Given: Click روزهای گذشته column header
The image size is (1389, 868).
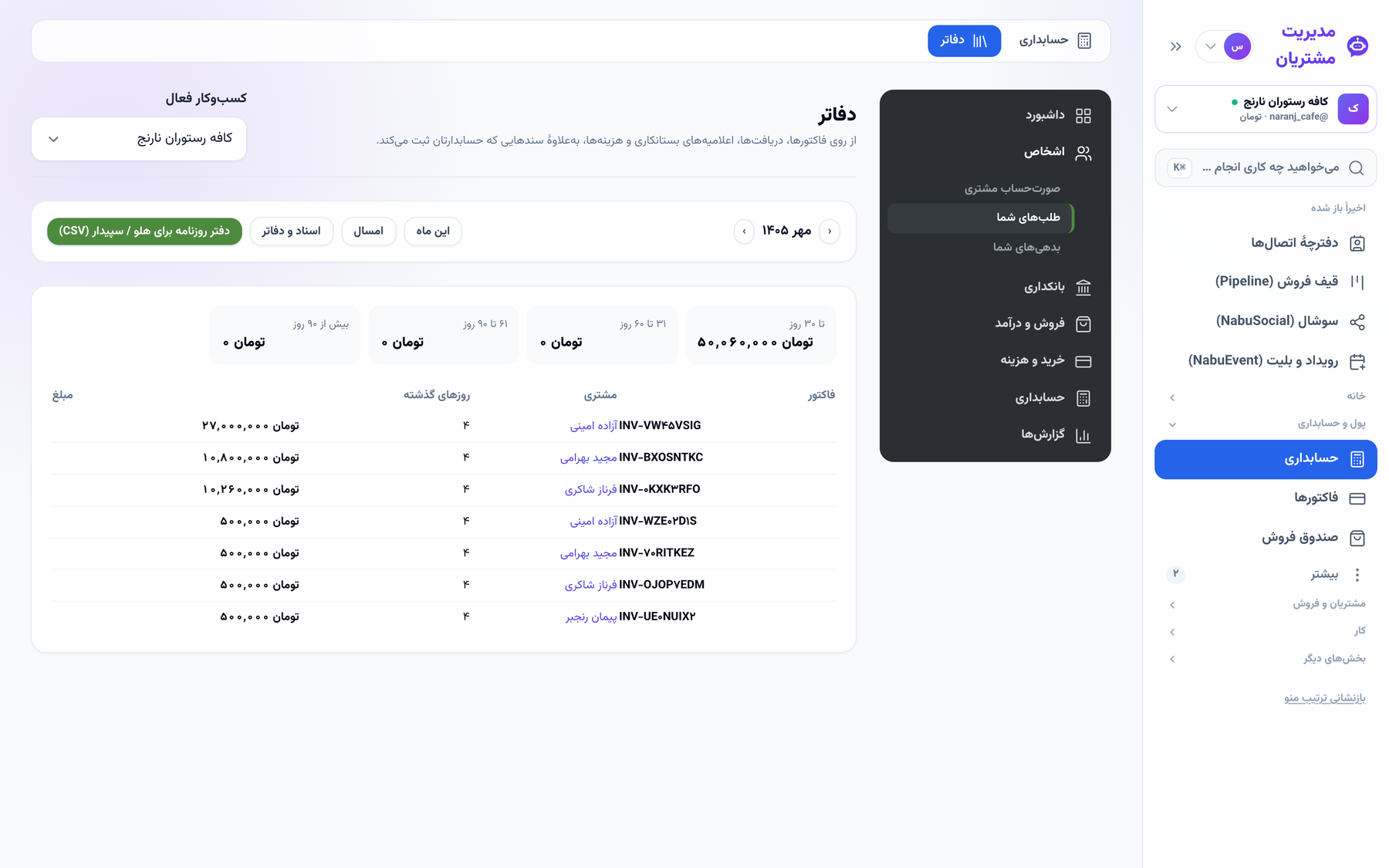Looking at the screenshot, I should (x=436, y=395).
